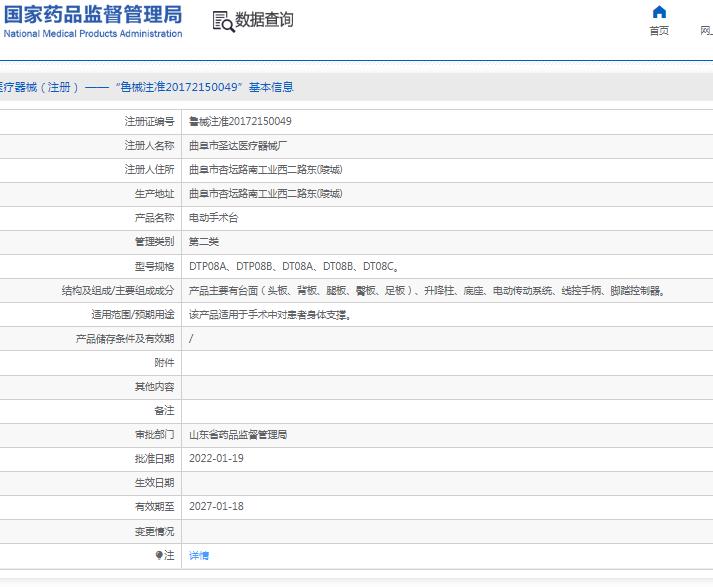Click the 管理类别 row label
The height and width of the screenshot is (587, 713).
[x=155, y=241]
